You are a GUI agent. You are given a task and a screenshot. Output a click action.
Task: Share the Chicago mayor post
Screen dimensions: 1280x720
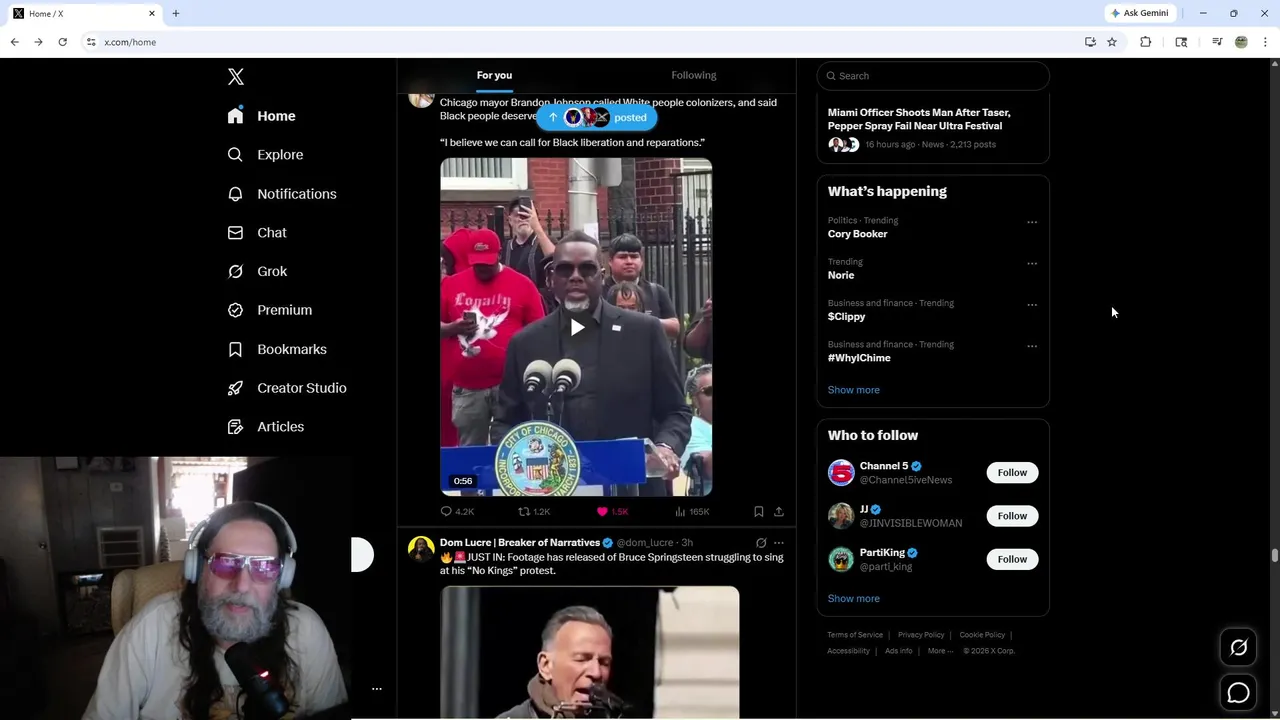tap(779, 511)
